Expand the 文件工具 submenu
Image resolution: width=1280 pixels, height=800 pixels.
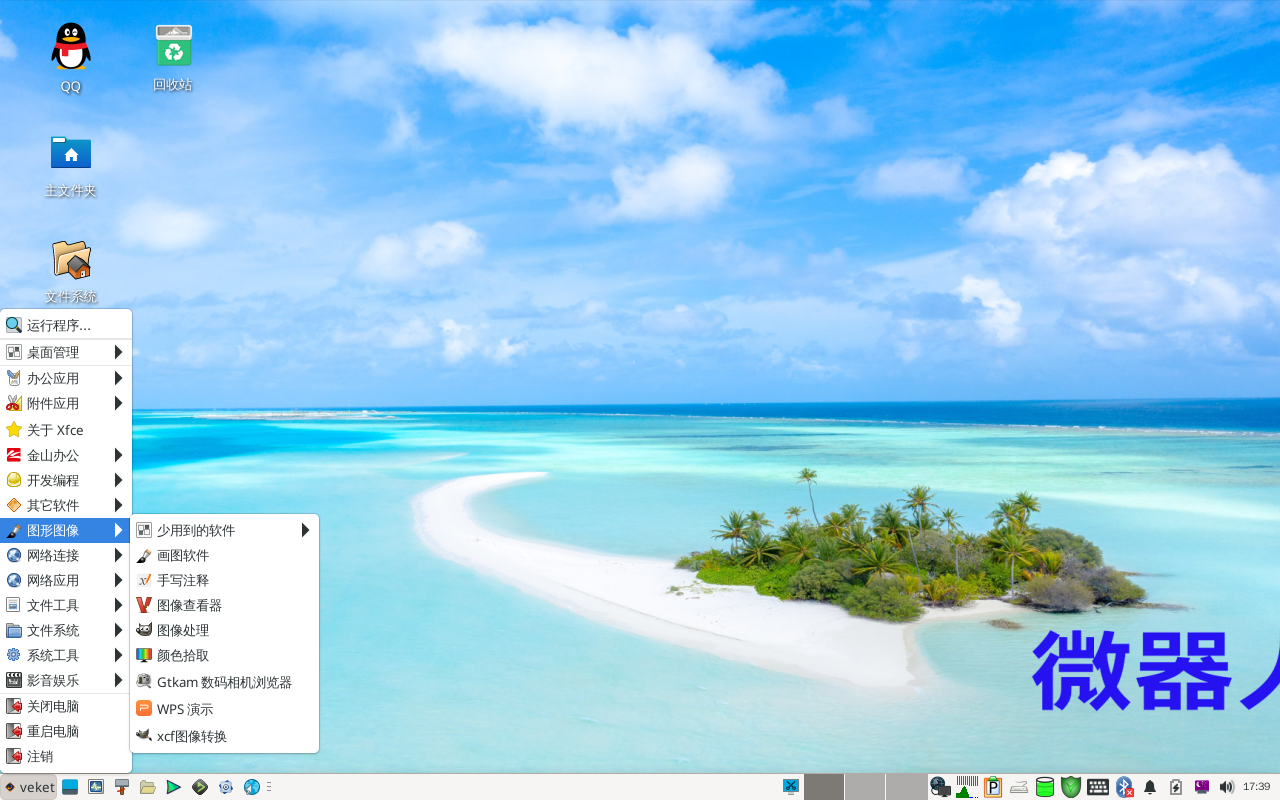point(66,605)
